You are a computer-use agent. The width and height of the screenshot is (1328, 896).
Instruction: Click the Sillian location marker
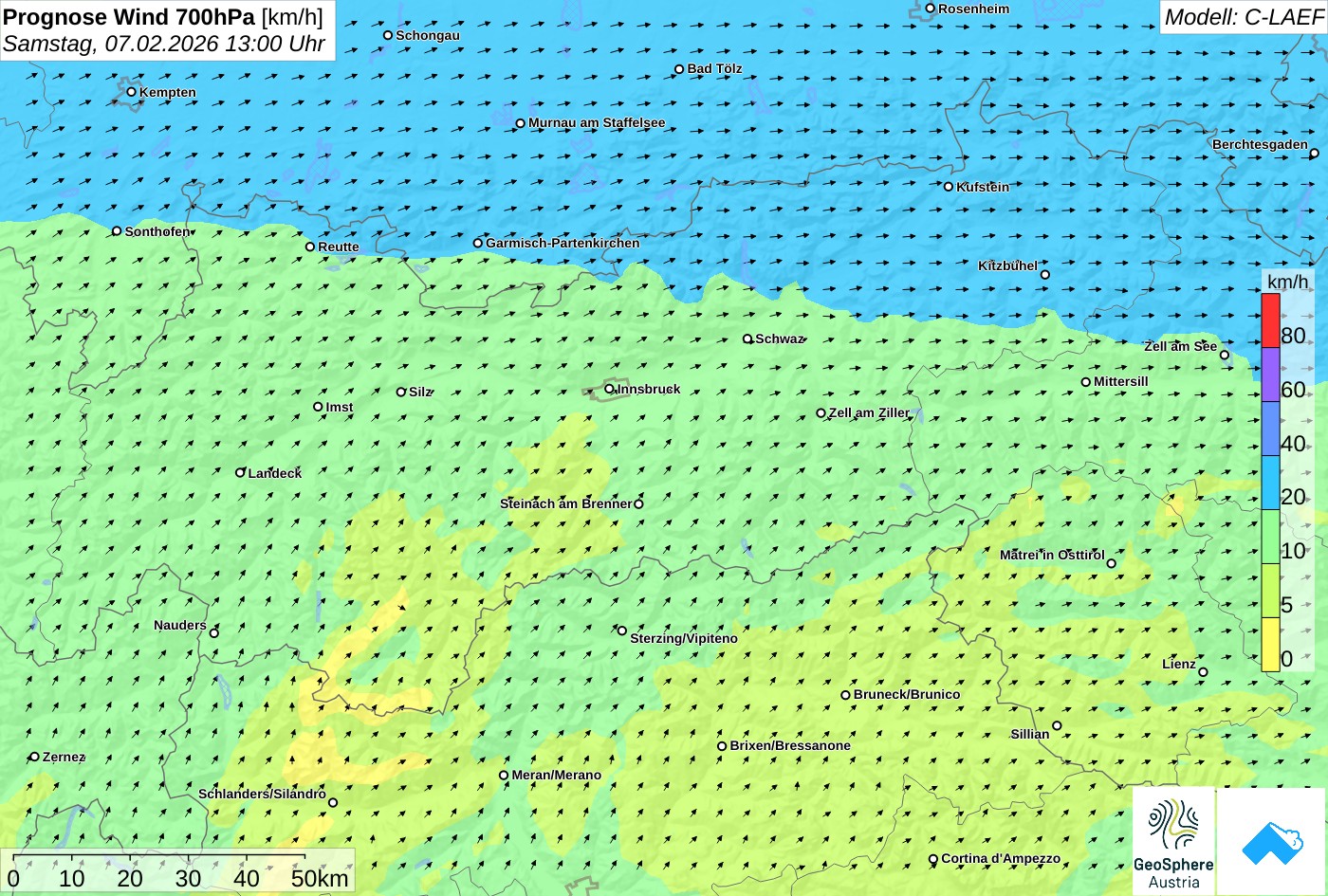click(x=1057, y=726)
